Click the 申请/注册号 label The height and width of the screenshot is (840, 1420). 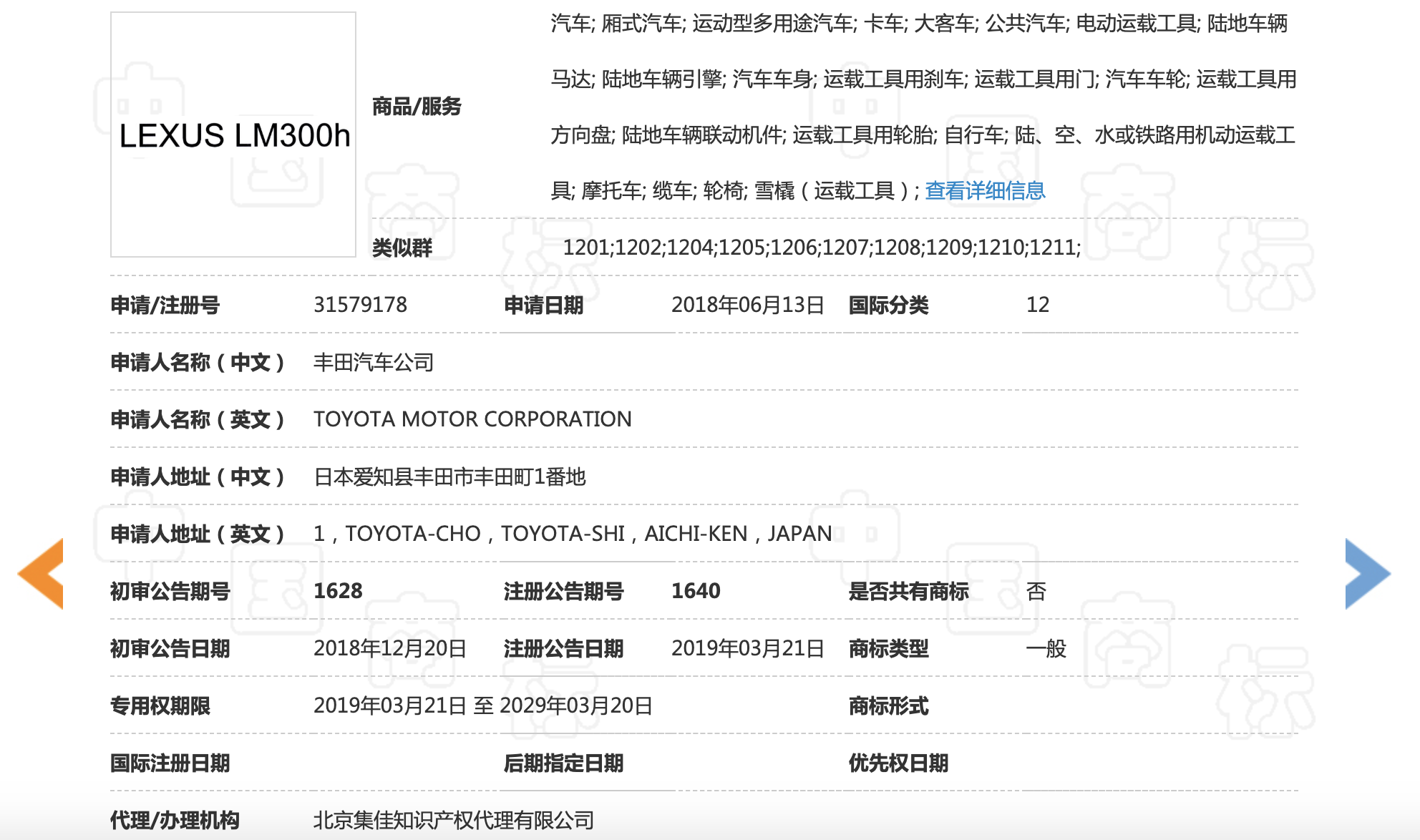pyautogui.click(x=165, y=305)
